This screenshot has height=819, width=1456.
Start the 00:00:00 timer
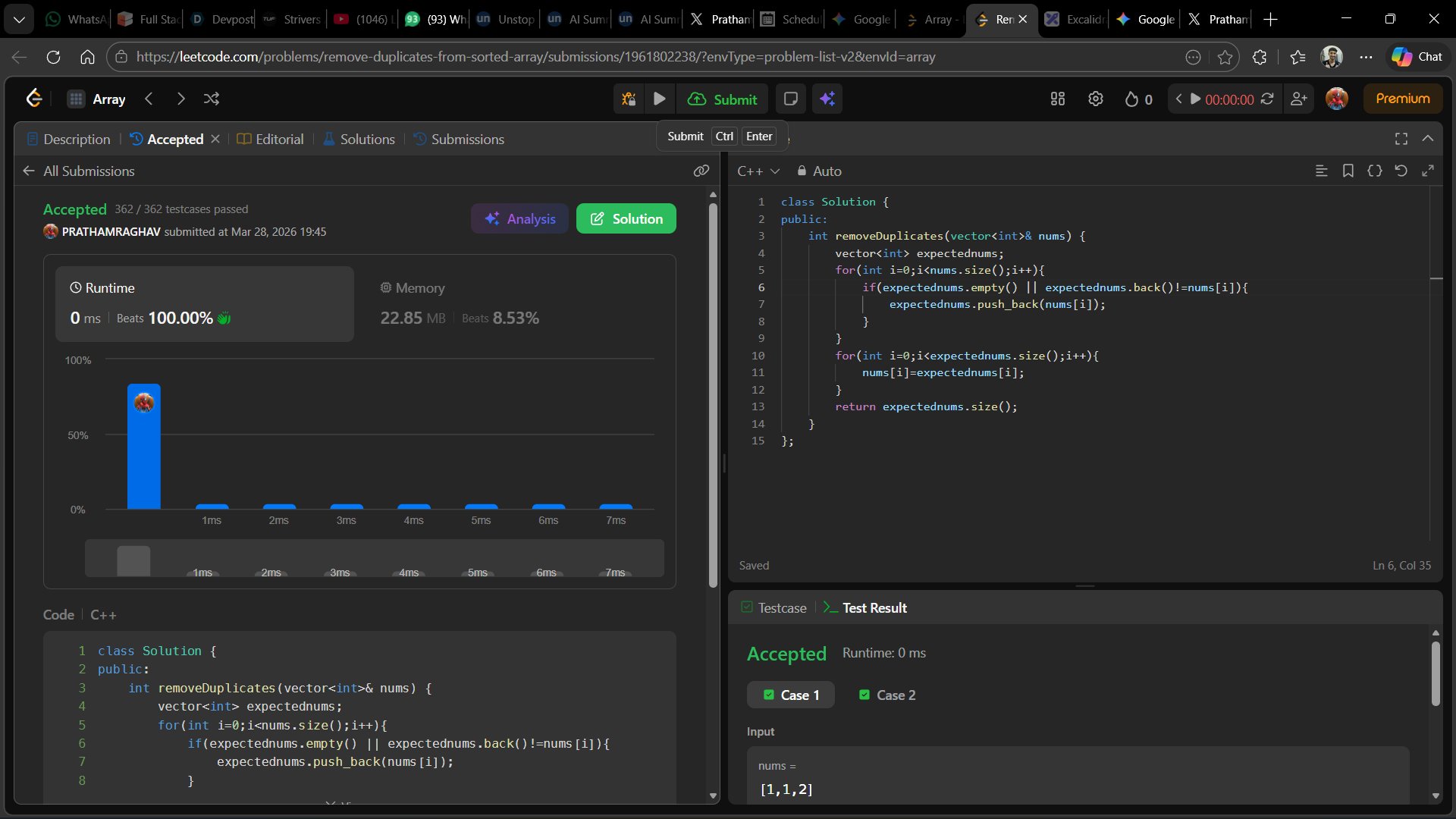(1196, 99)
